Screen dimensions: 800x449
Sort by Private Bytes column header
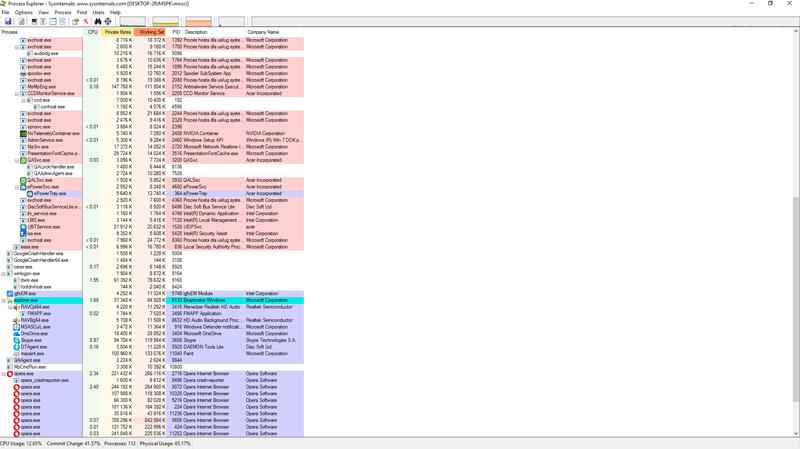(117, 32)
